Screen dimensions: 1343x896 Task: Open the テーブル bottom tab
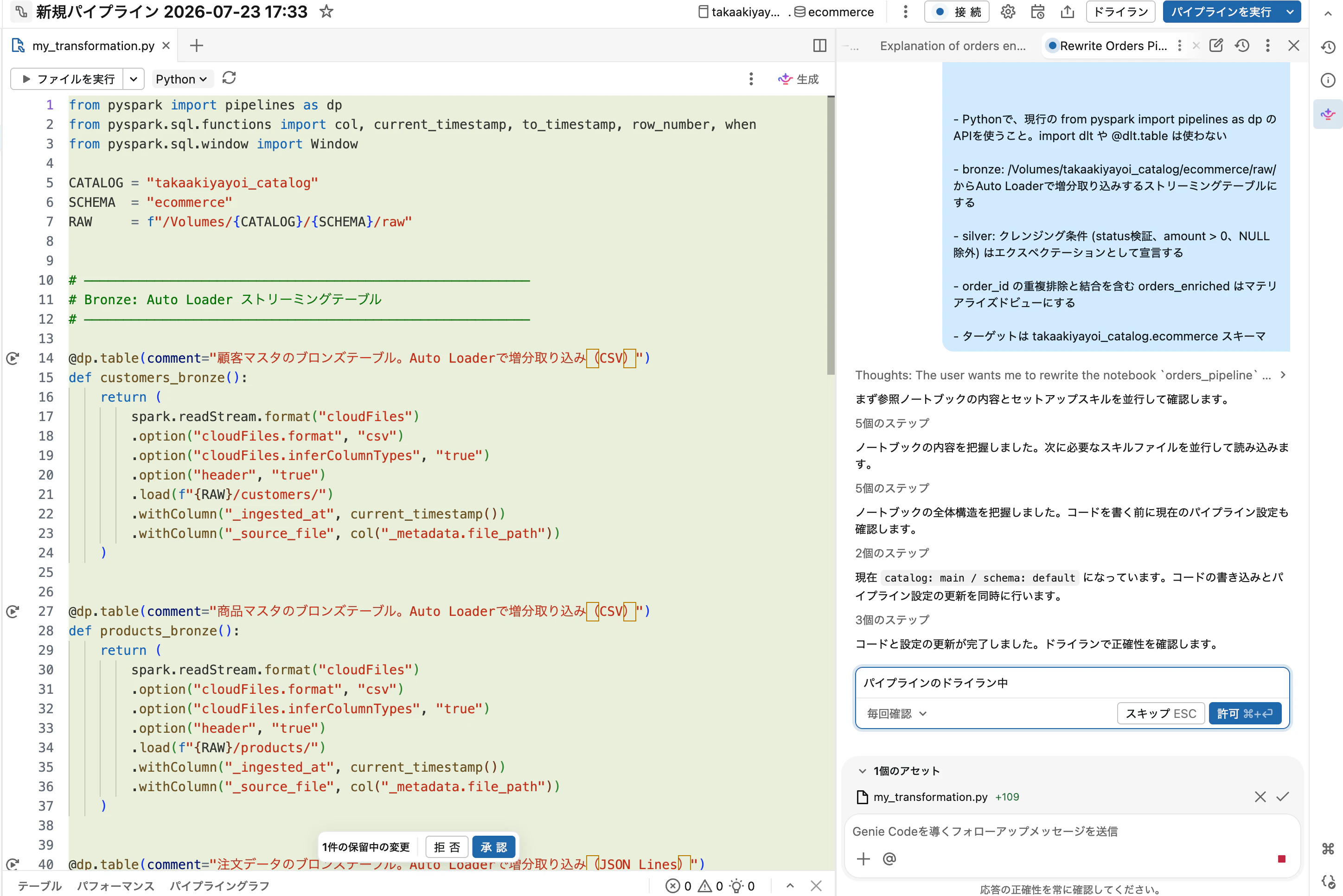[39, 886]
